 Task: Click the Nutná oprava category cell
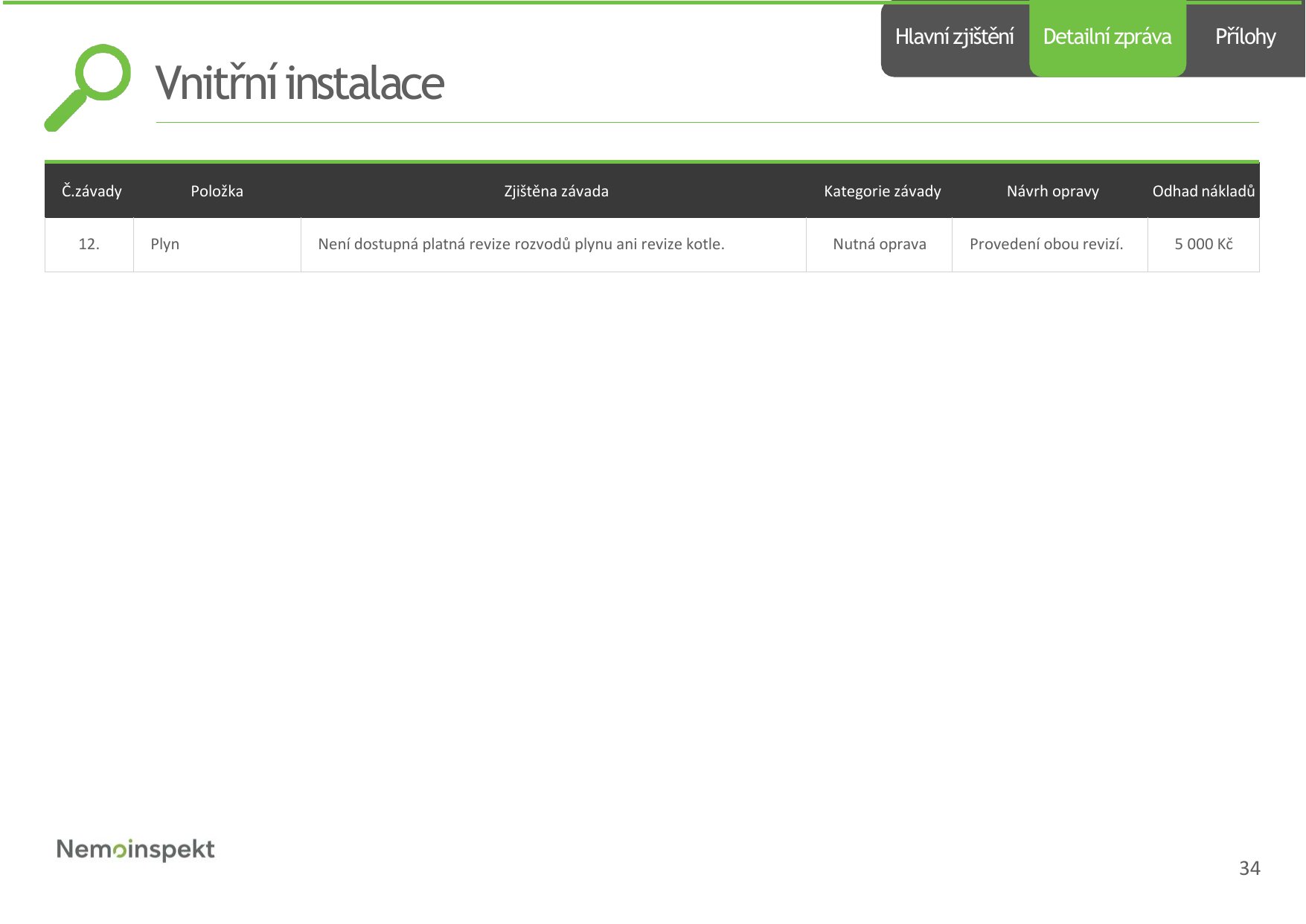880,245
